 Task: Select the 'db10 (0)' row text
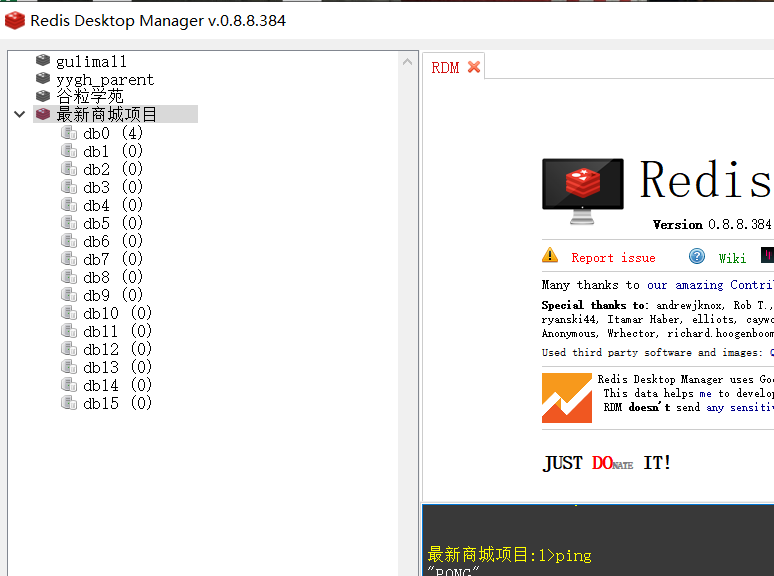[117, 313]
